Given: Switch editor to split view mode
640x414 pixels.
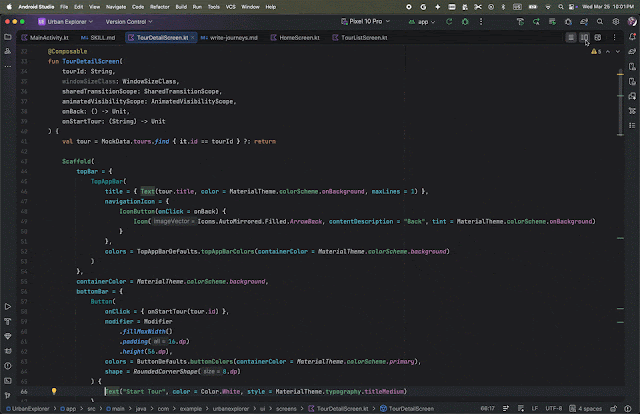Looking at the screenshot, I should (585, 38).
